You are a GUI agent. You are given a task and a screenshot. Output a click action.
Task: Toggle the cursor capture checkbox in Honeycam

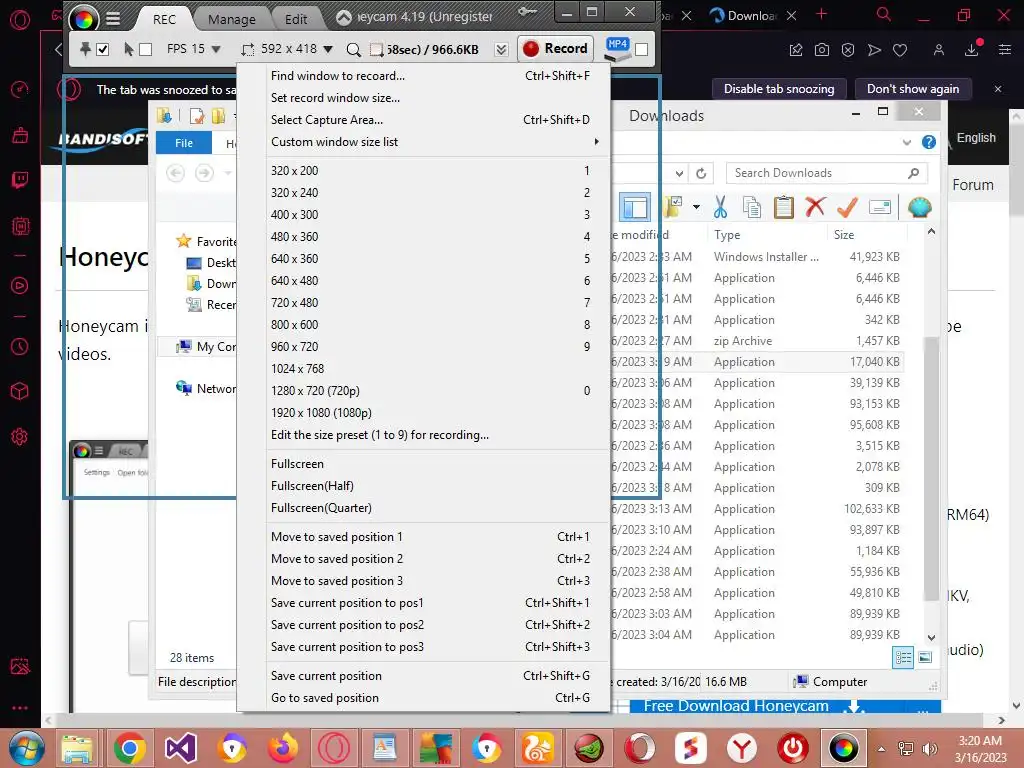coord(146,50)
